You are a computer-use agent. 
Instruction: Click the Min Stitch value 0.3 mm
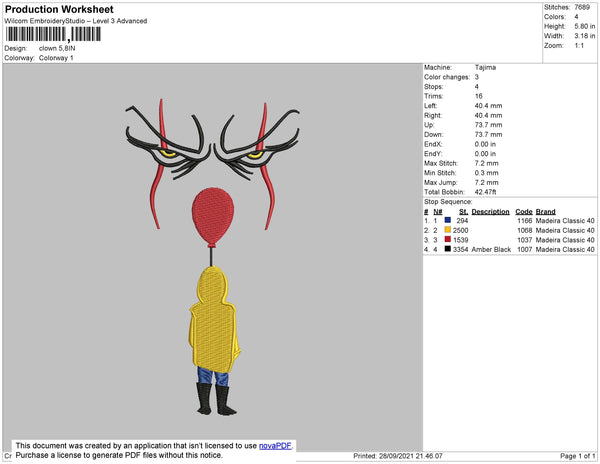coord(486,173)
